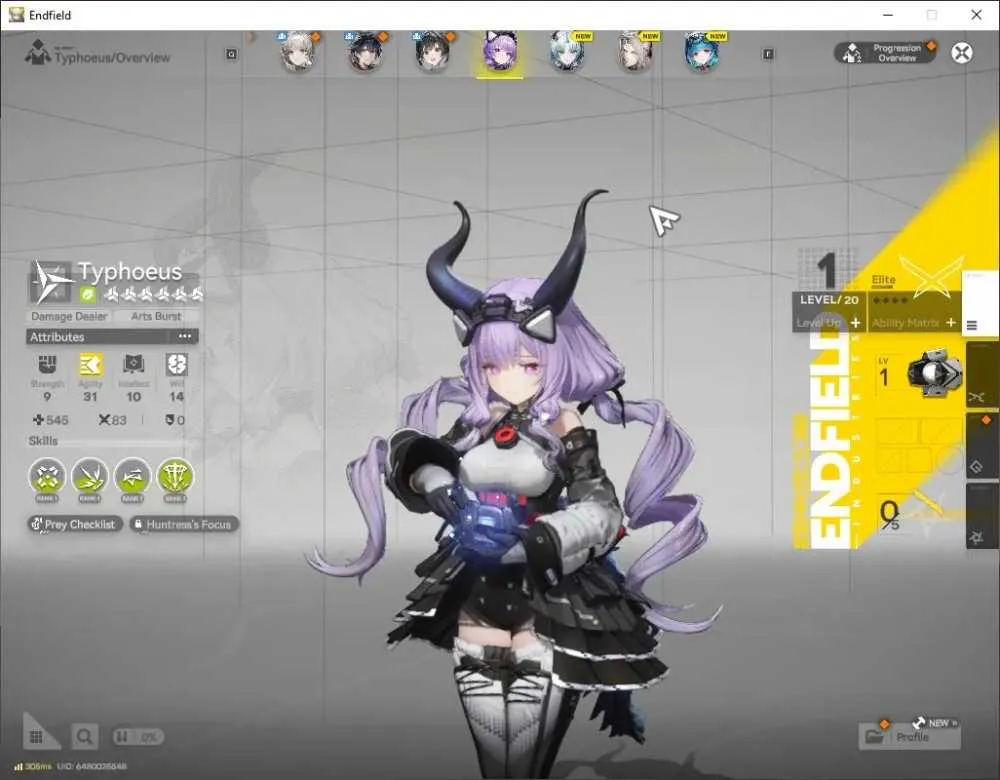Toggle the pause animation pill button

[x=138, y=737]
